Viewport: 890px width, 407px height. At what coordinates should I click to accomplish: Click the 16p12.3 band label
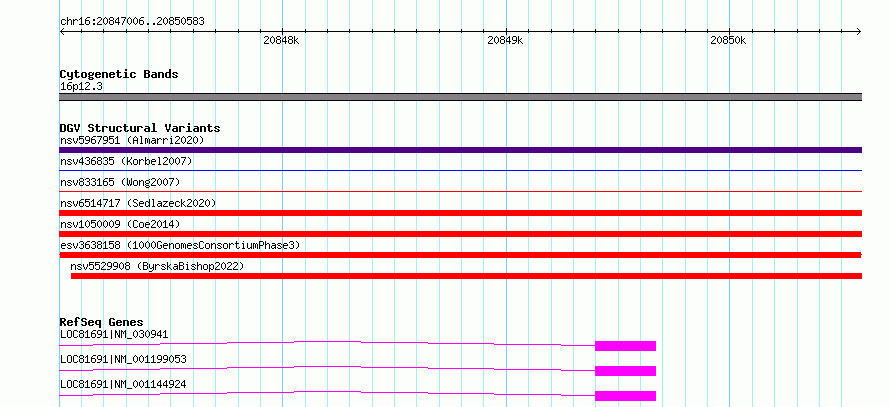[x=81, y=86]
